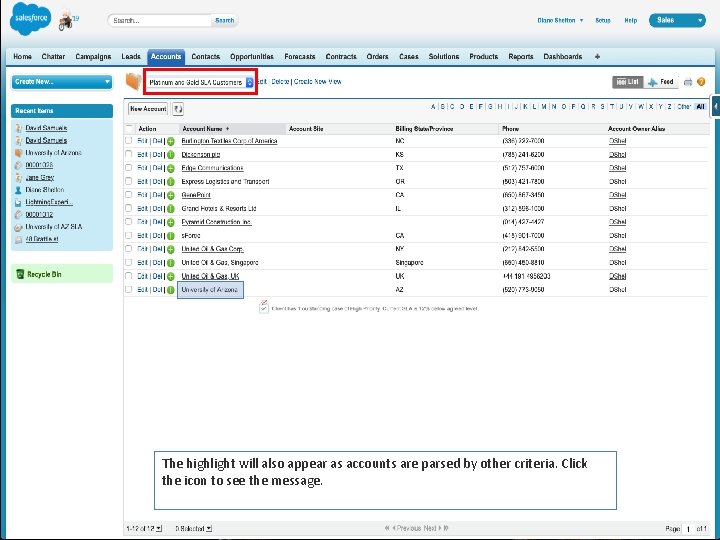Click the page number input field

point(688,529)
